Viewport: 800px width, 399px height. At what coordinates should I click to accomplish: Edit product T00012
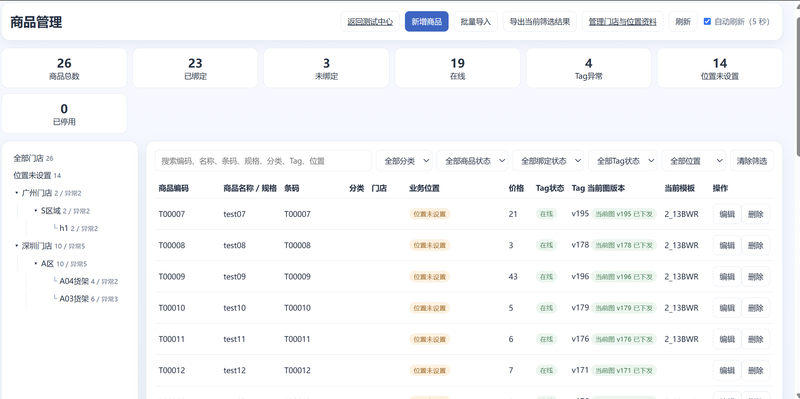coord(727,370)
